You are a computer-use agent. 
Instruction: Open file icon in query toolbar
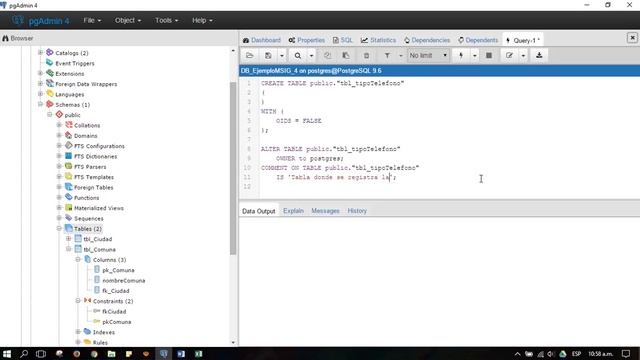pos(249,56)
